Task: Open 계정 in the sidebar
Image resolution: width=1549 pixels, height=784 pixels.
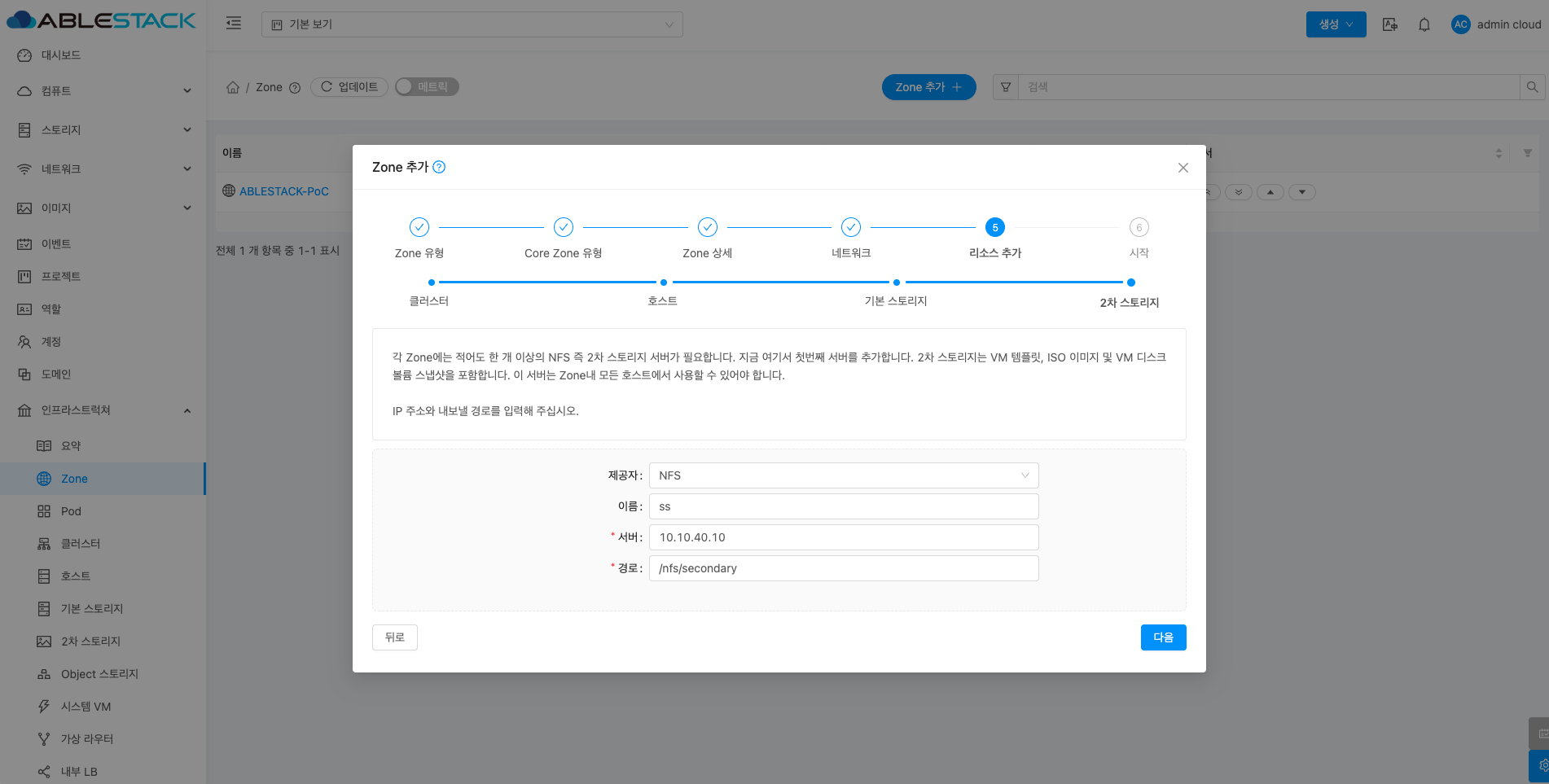Action: point(103,342)
